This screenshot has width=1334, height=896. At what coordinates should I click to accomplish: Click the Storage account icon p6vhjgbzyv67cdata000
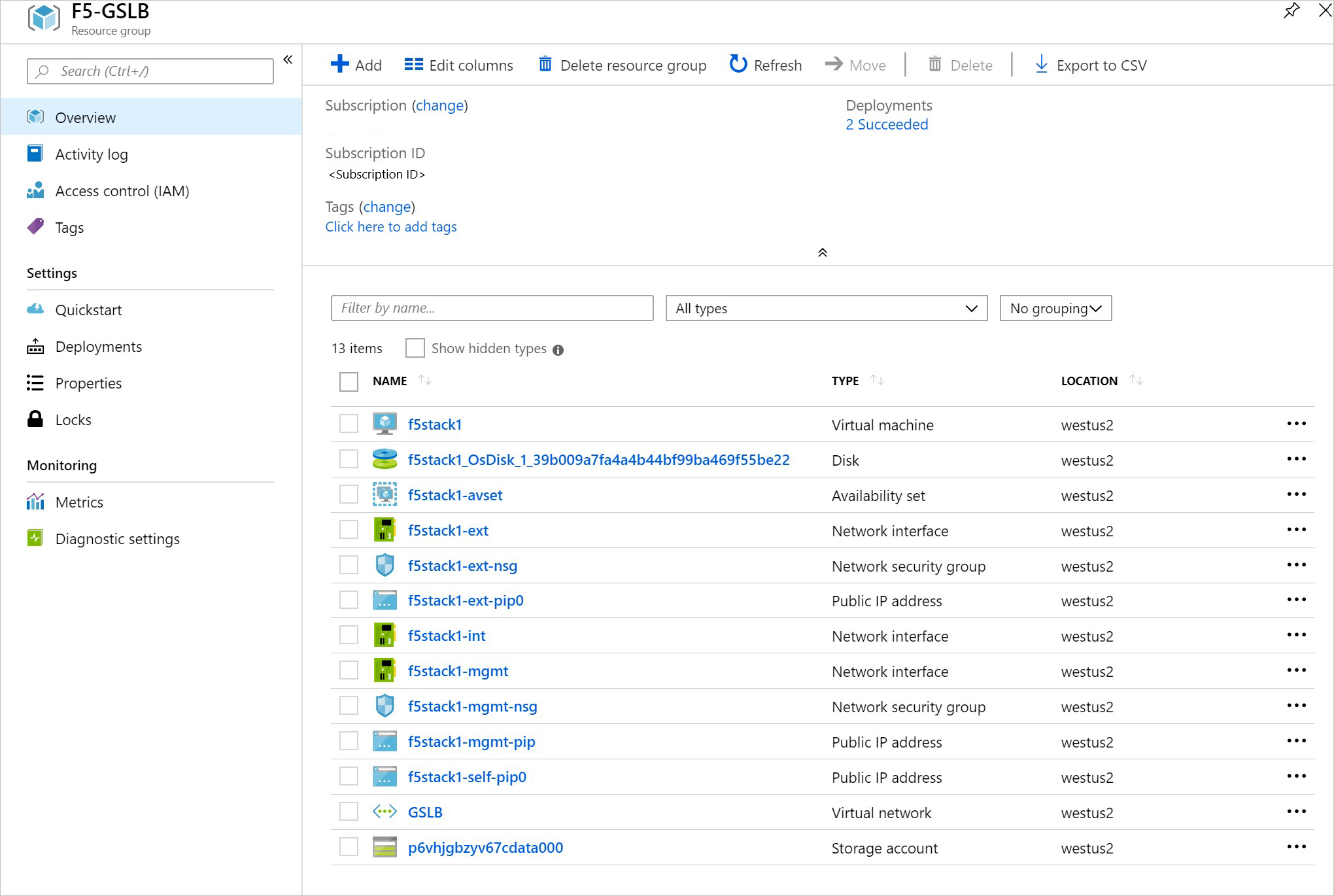[x=384, y=846]
